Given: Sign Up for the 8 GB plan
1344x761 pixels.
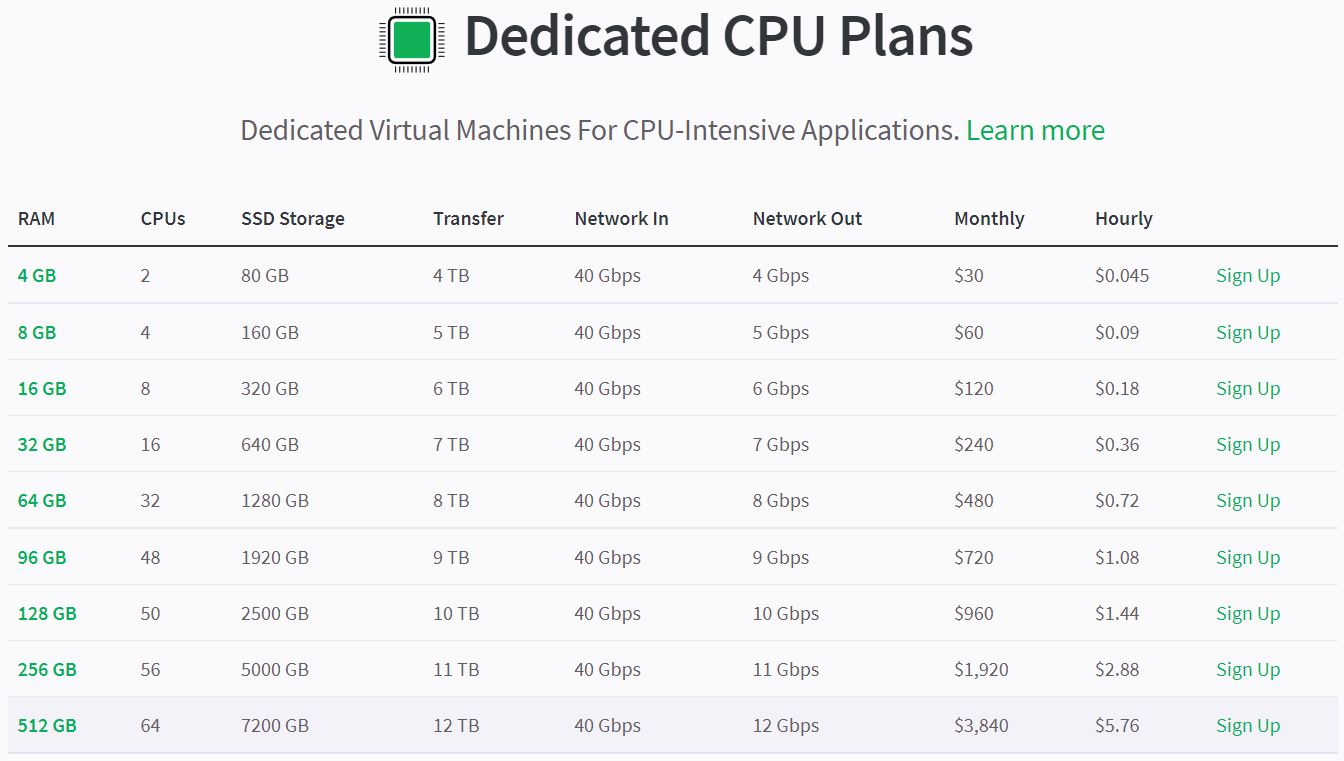Looking at the screenshot, I should (x=1247, y=332).
